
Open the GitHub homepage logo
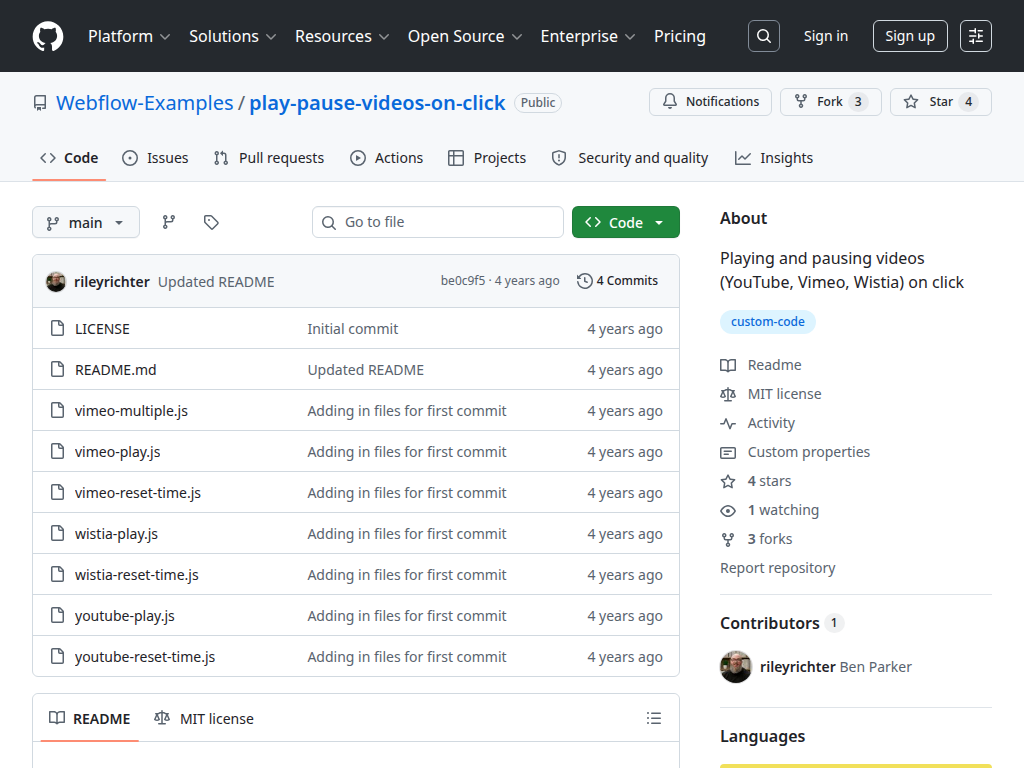48,36
